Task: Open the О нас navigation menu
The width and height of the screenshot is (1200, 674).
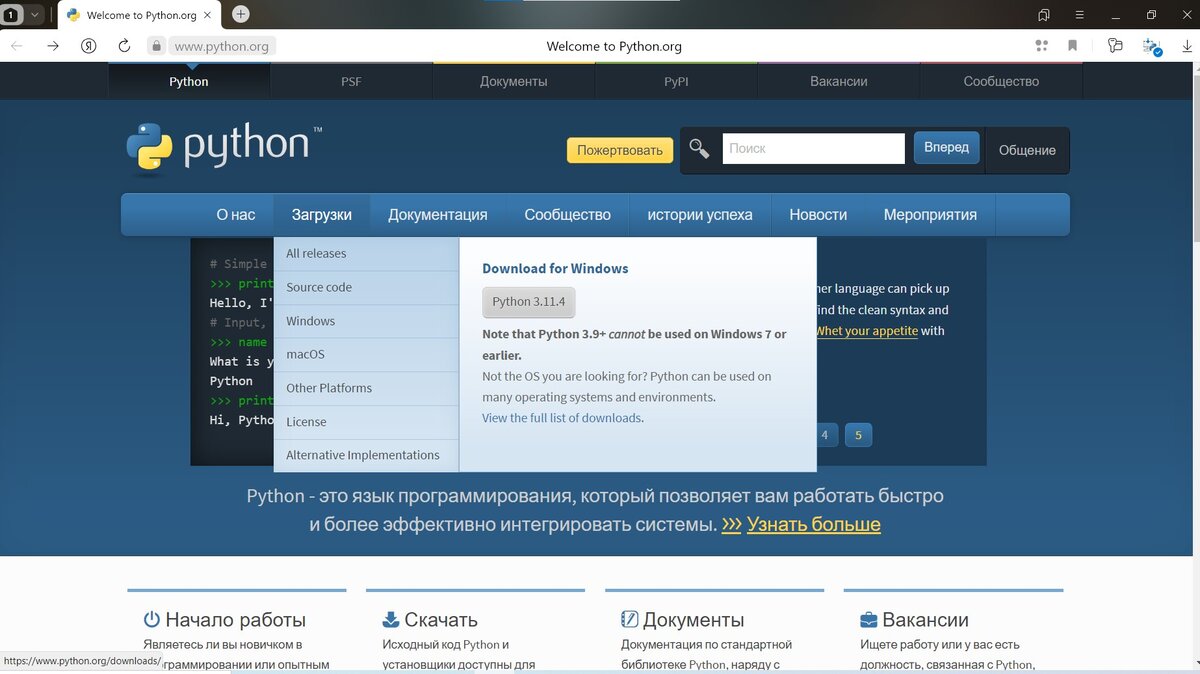Action: [x=236, y=214]
